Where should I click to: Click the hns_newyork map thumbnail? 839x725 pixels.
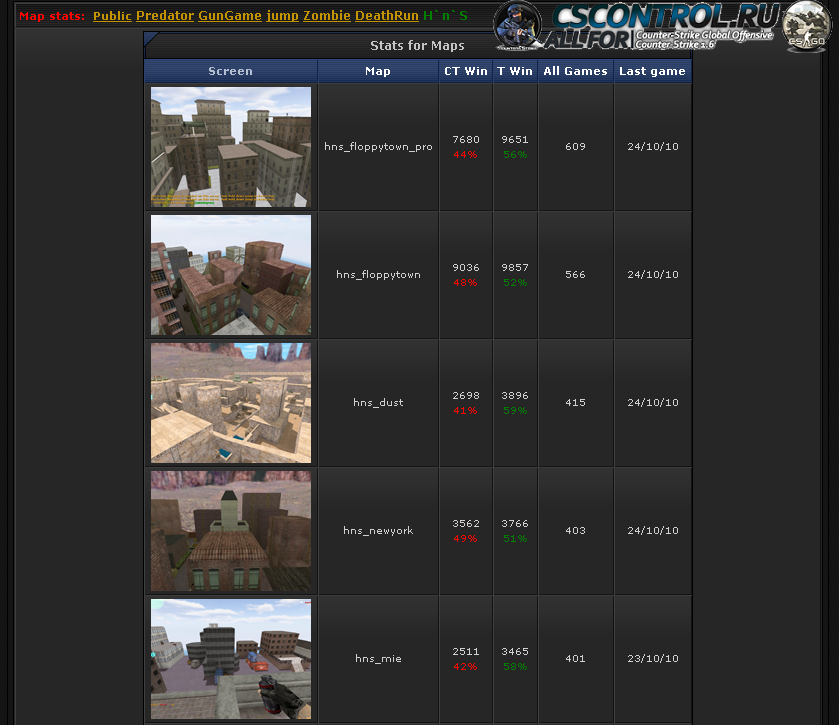(x=231, y=531)
